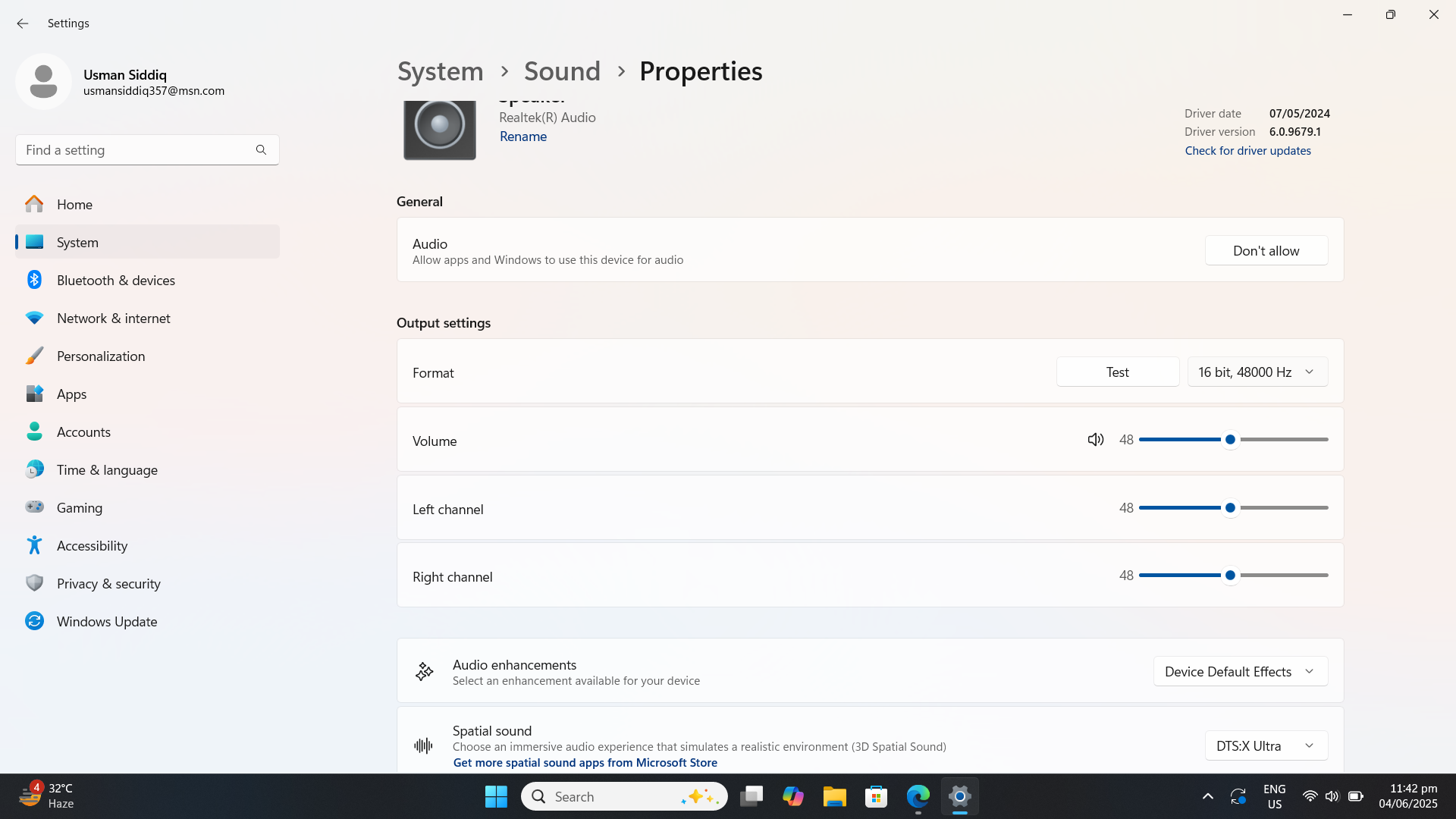Click the back arrow at top left
The image size is (1456, 819).
pos(22,24)
